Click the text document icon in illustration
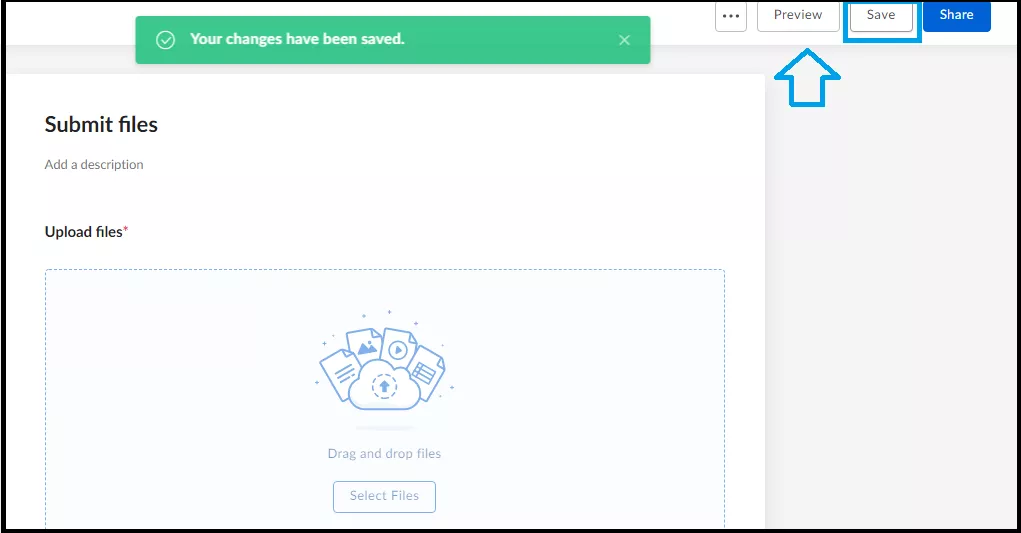This screenshot has width=1021, height=533. [341, 374]
